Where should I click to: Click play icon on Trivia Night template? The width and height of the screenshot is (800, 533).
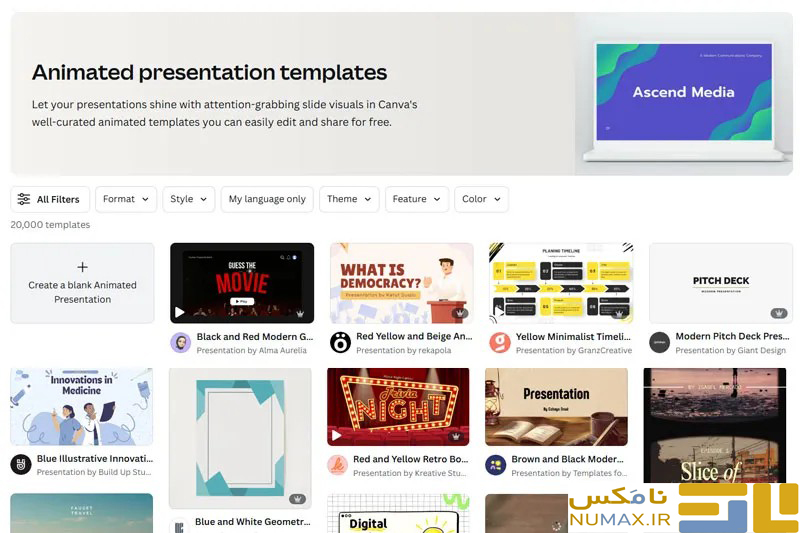point(337,436)
